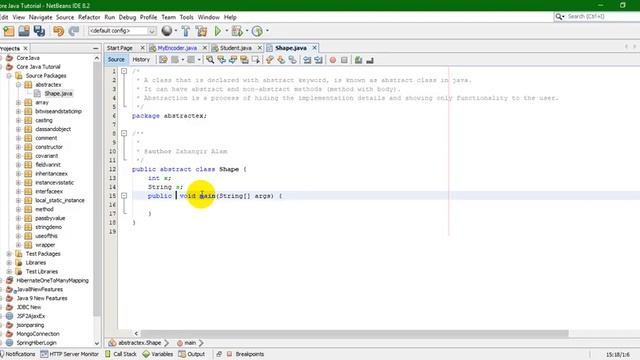Open the Navigate menu

coord(40,17)
